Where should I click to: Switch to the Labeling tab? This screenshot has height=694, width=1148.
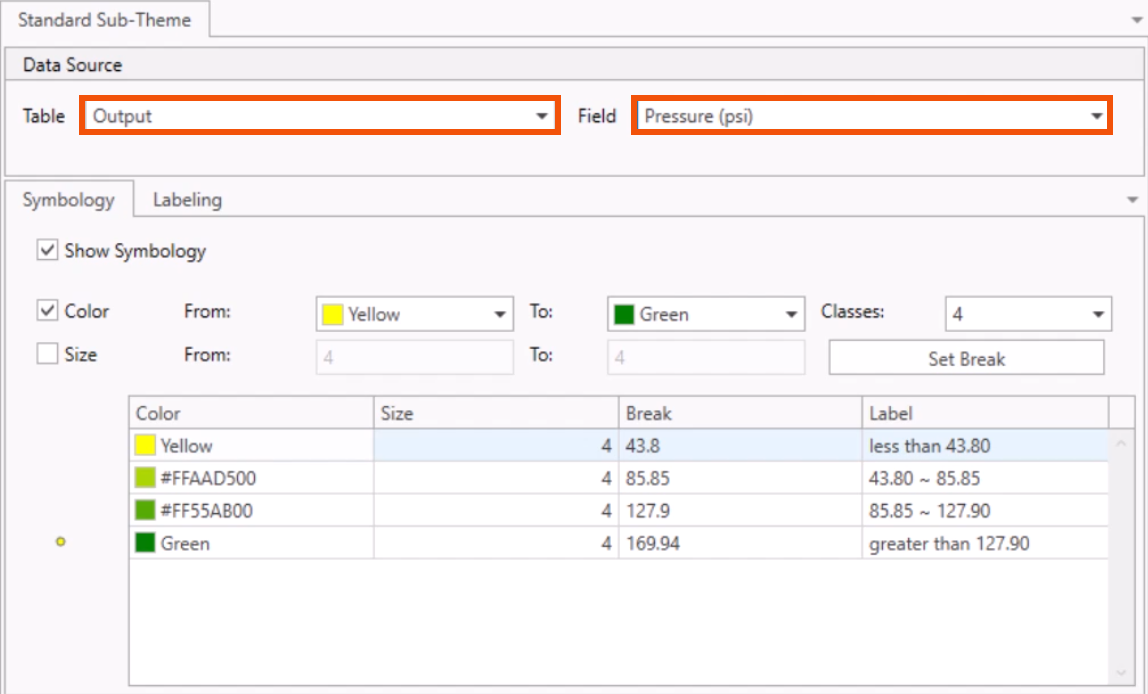point(187,200)
